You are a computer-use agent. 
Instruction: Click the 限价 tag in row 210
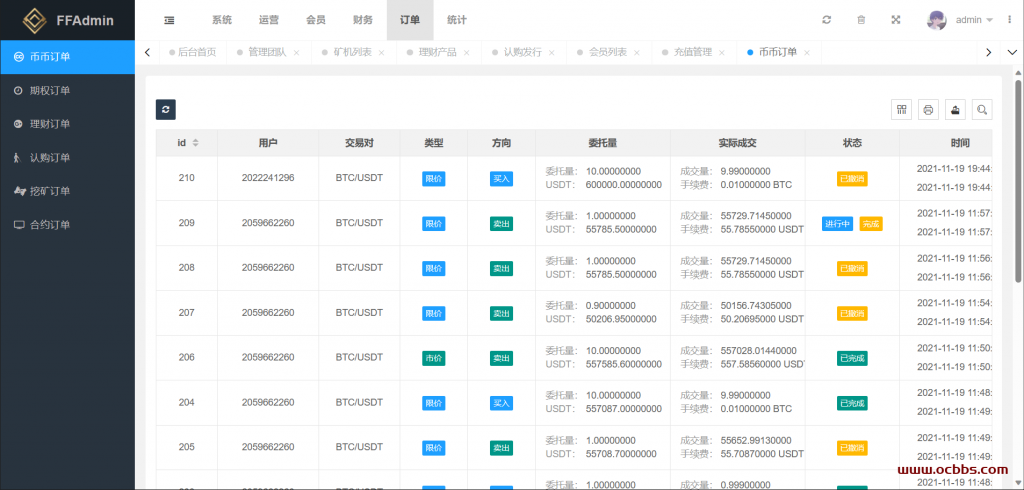tap(434, 179)
